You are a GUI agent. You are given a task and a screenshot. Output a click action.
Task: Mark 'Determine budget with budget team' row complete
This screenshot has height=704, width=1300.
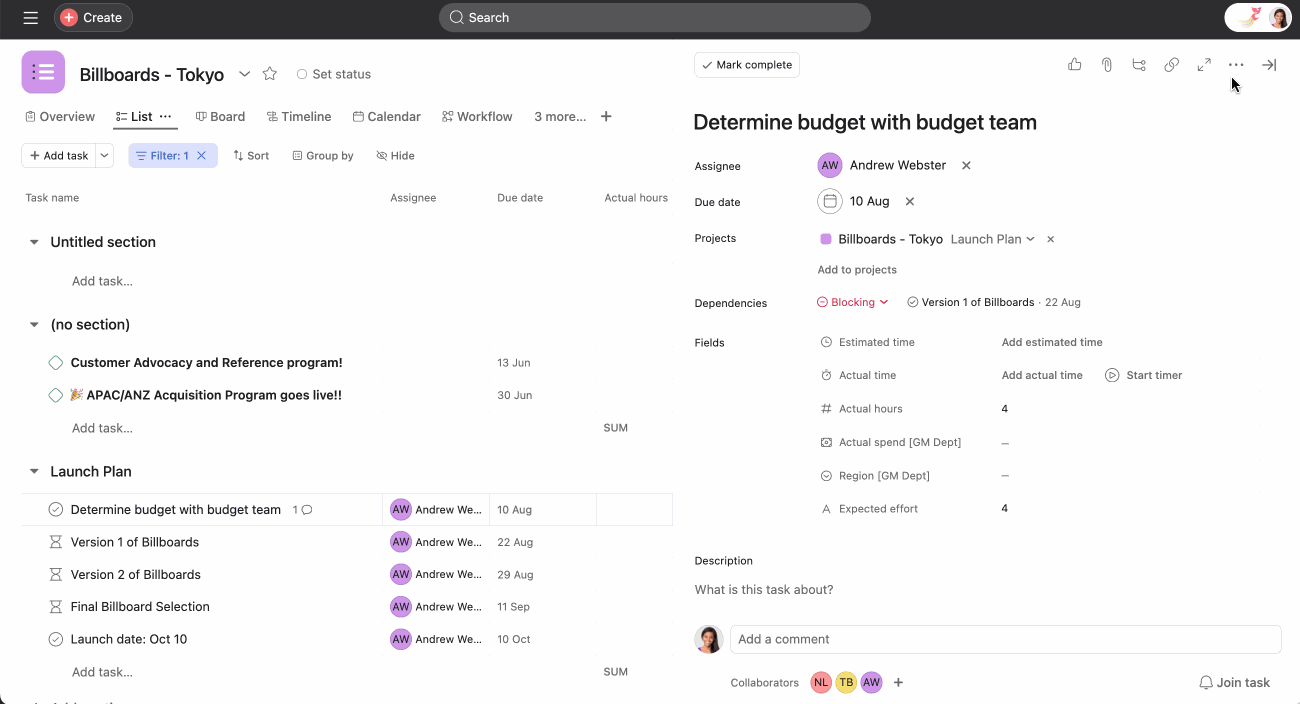click(56, 510)
